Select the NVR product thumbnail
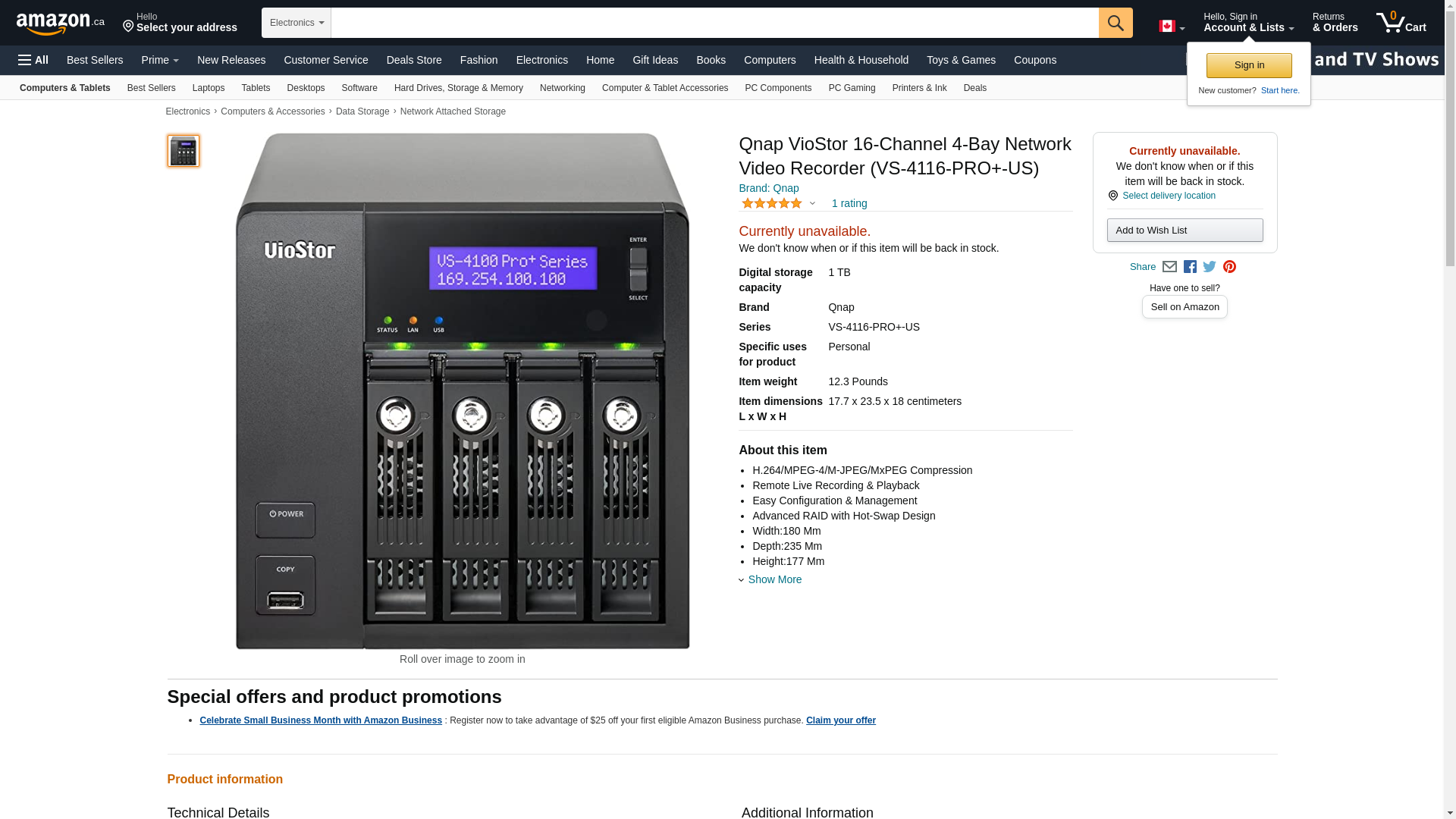Viewport: 1456px width, 819px height. coord(184,151)
